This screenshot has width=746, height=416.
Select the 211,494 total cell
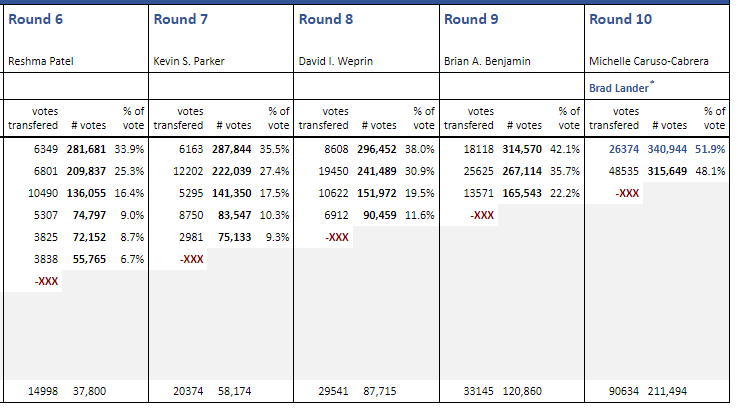click(x=667, y=391)
